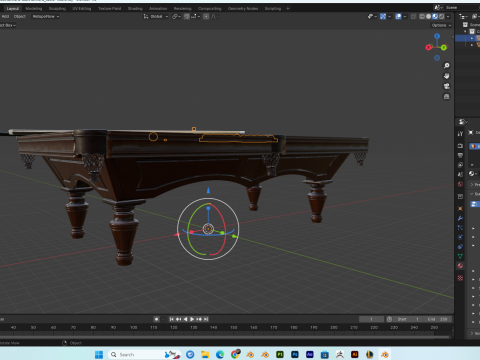
Task: Open the Tool properties tab
Action: pyautogui.click(x=460, y=134)
